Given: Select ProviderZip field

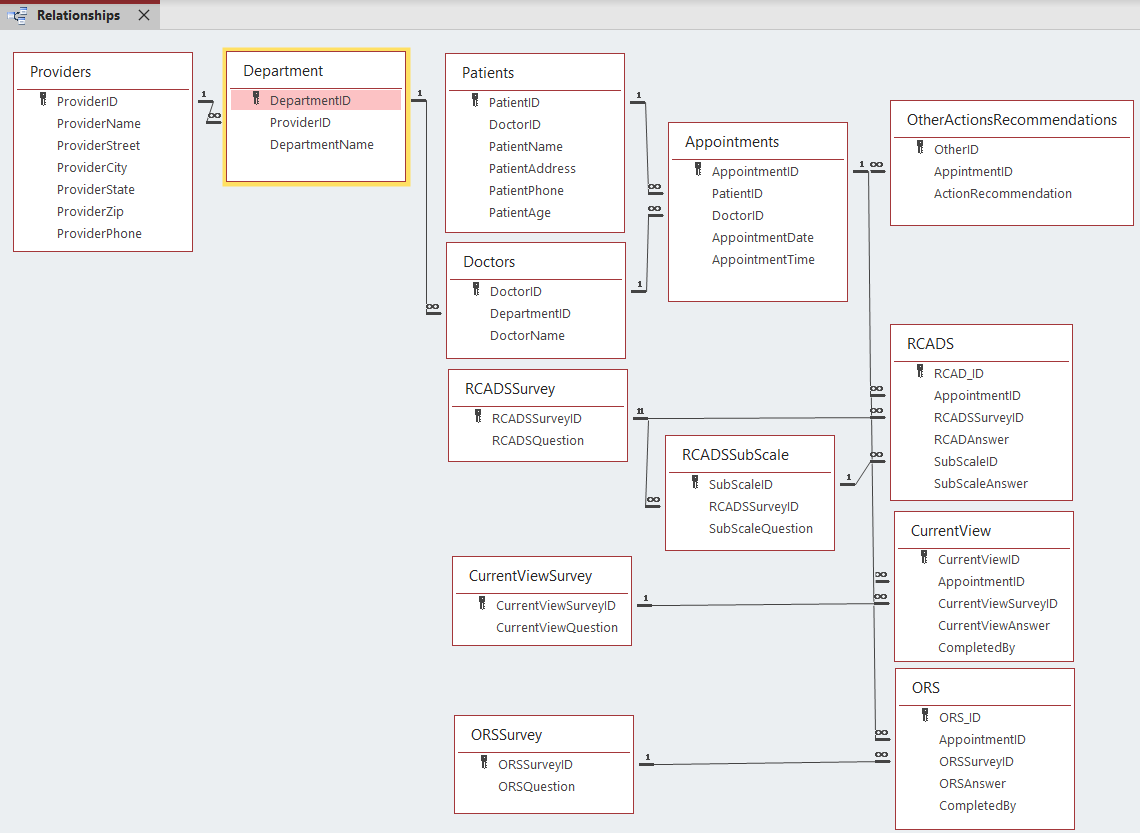Looking at the screenshot, I should 90,212.
